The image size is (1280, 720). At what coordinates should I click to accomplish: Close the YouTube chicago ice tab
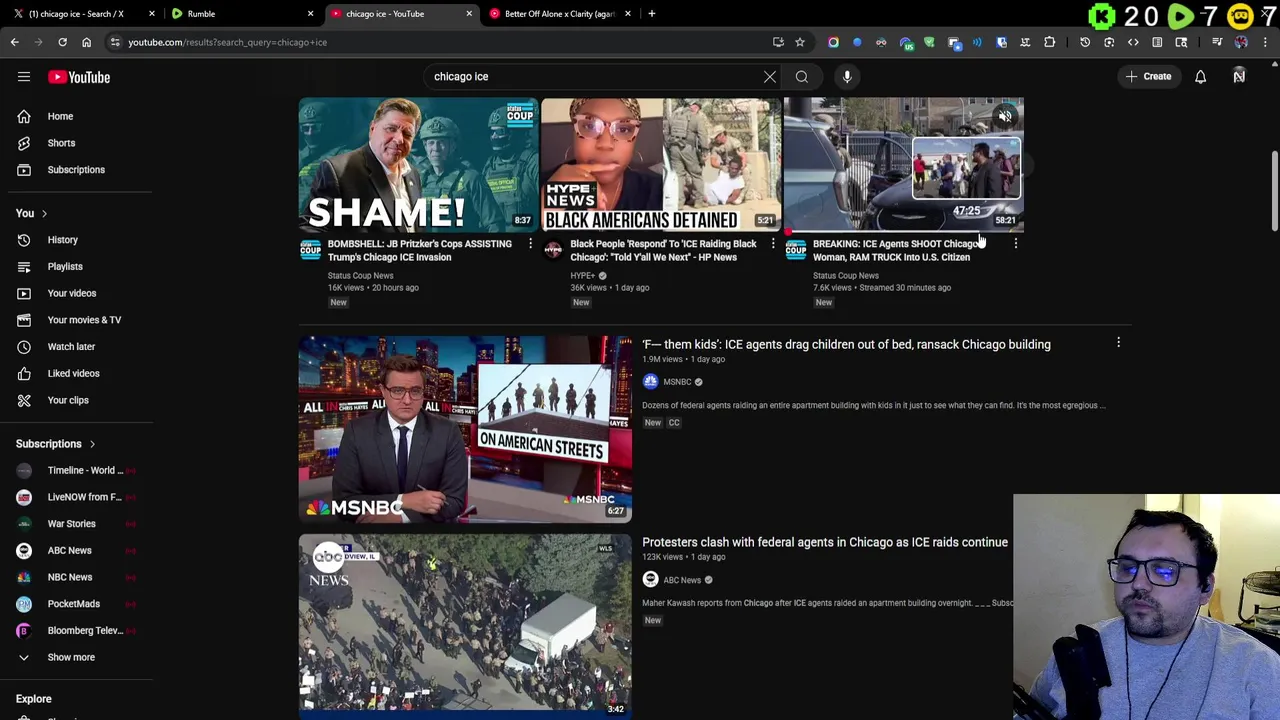(x=469, y=14)
